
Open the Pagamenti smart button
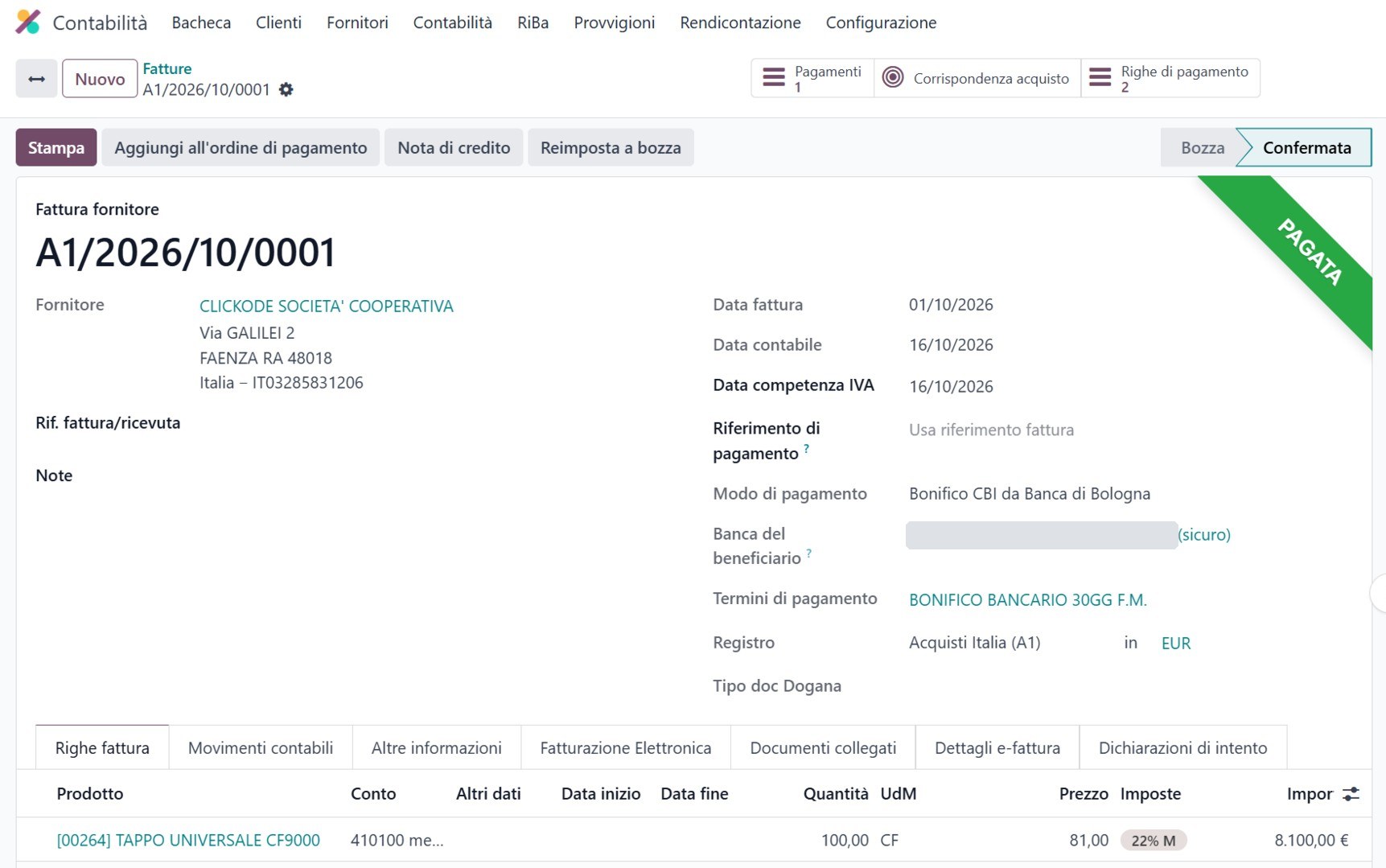(812, 78)
